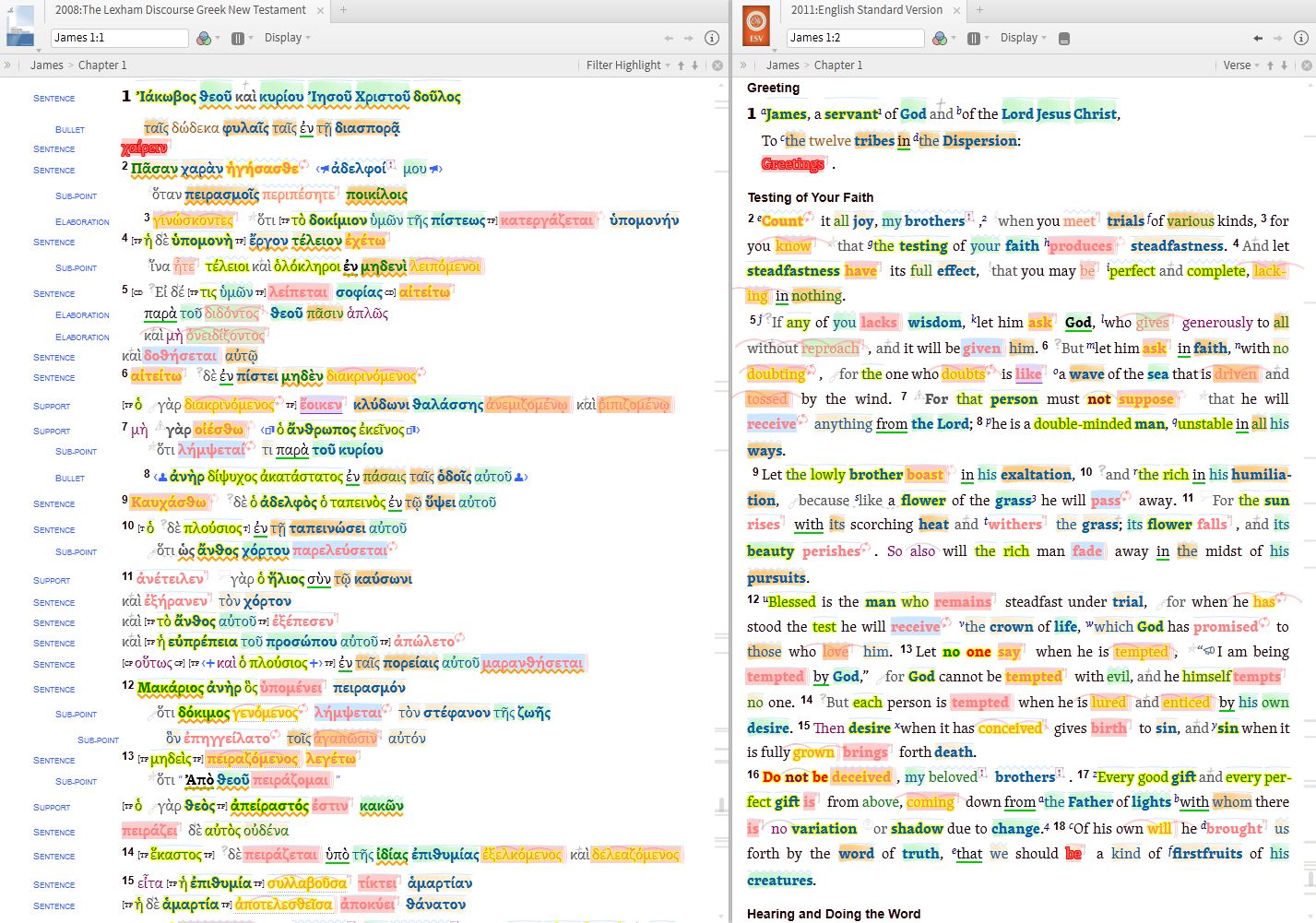
Task: Click the James 1:2 reference box
Action: click(x=855, y=38)
